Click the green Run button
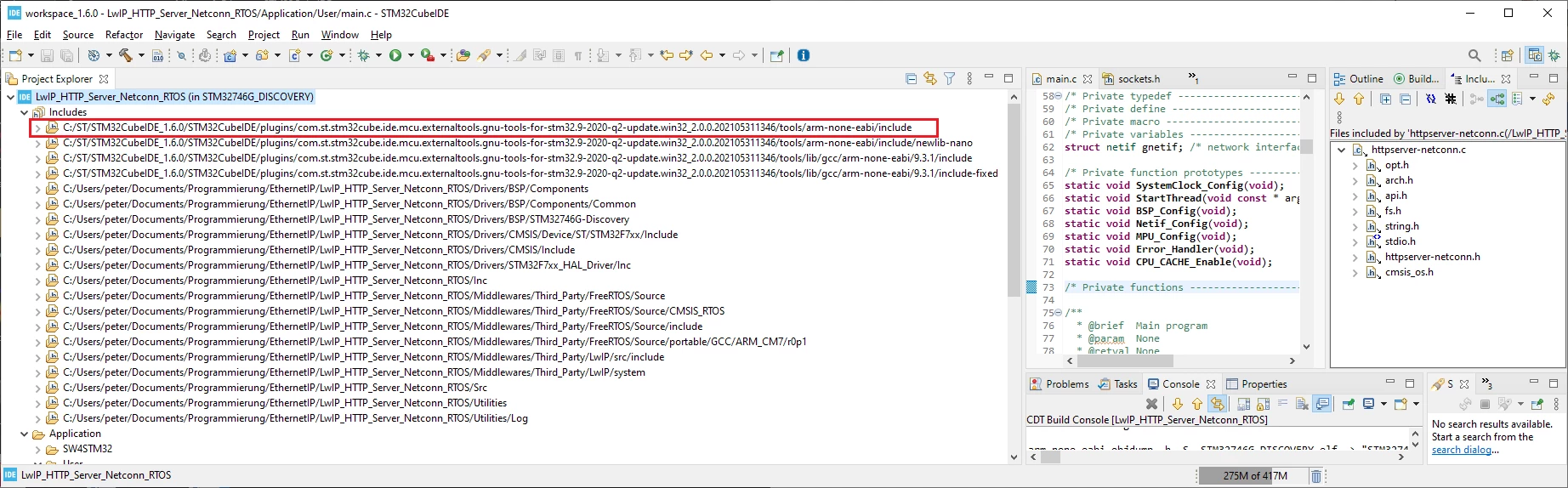The width and height of the screenshot is (1568, 488). point(395,55)
